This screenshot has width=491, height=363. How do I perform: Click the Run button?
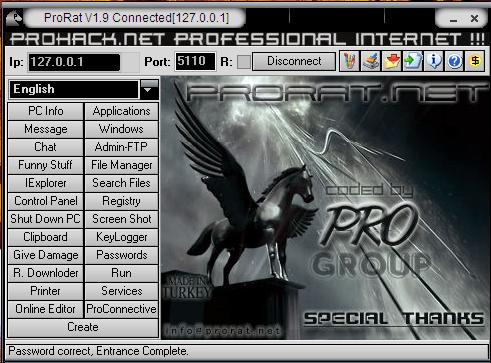pyautogui.click(x=121, y=273)
